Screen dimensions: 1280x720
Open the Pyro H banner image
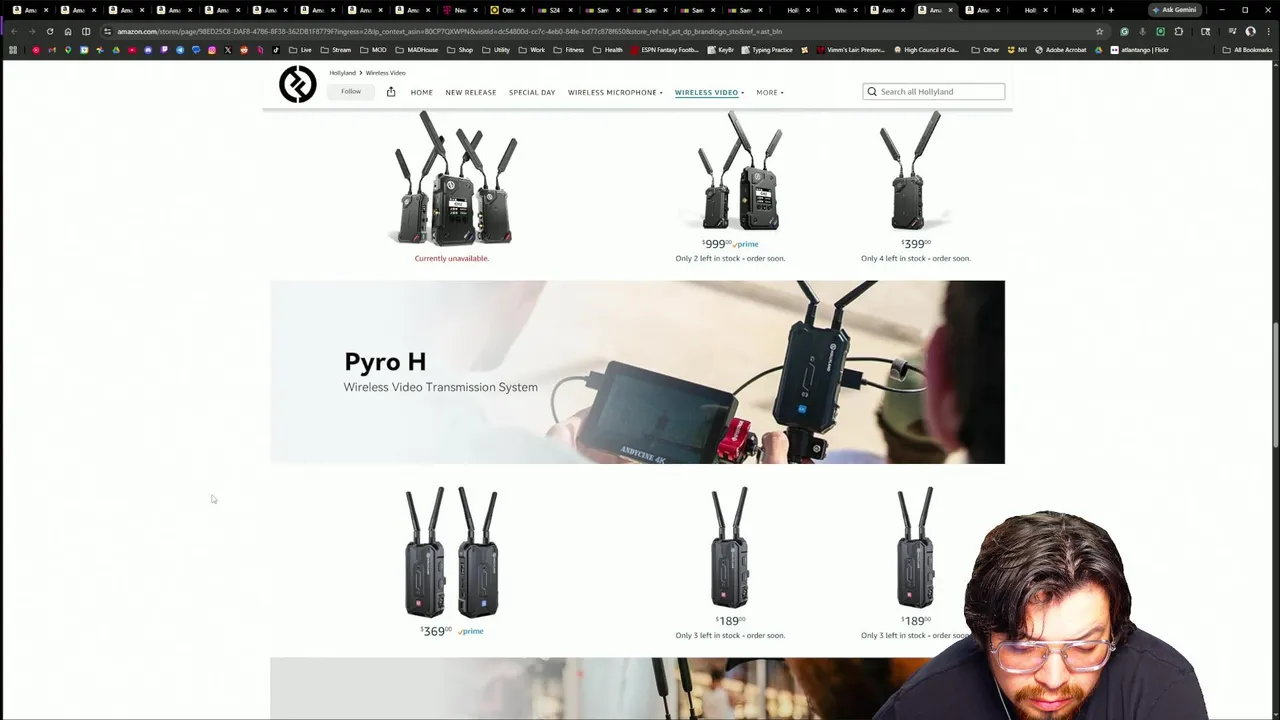[637, 372]
